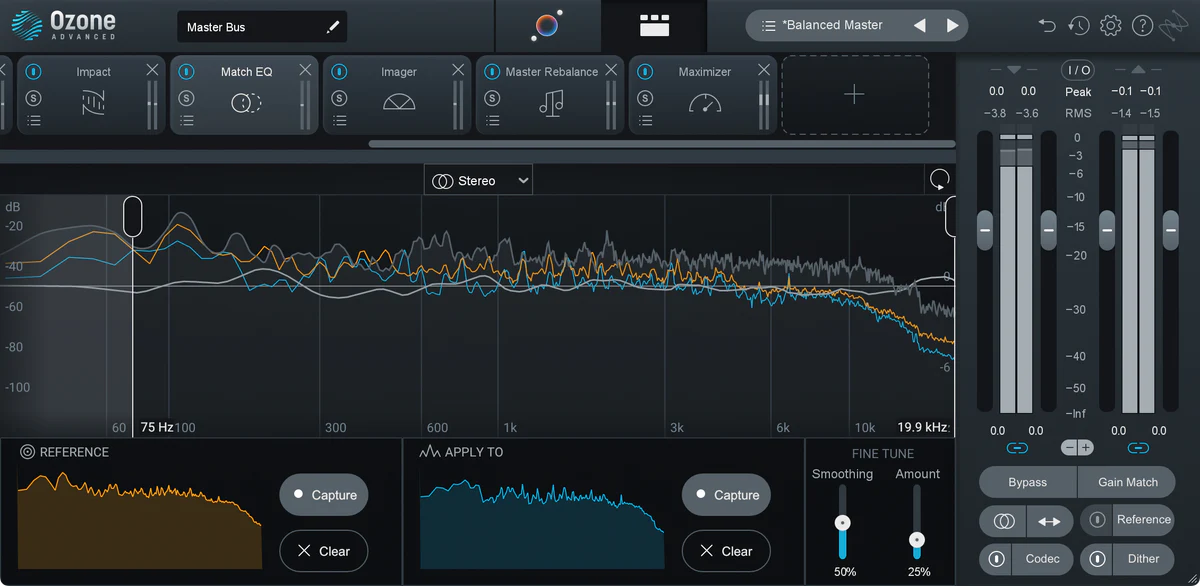Viewport: 1200px width, 586px height.
Task: Clear the Reference spectrum
Action: (323, 551)
